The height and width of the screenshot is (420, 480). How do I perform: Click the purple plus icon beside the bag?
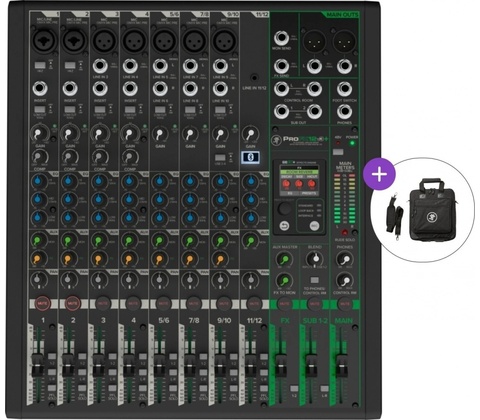tap(379, 174)
